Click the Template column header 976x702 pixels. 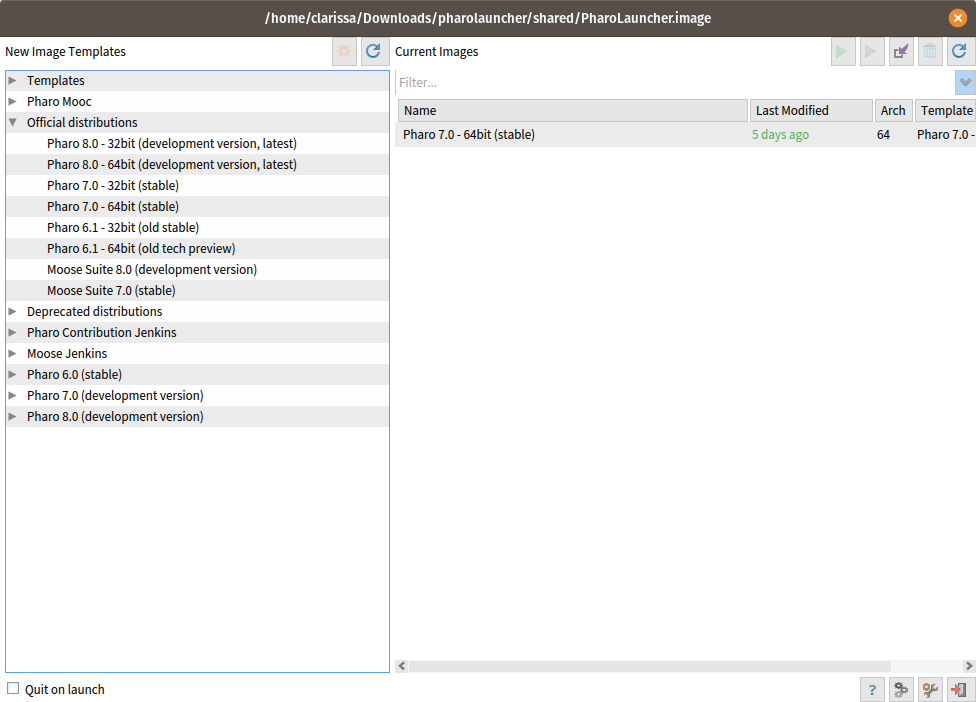pyautogui.click(x=946, y=111)
